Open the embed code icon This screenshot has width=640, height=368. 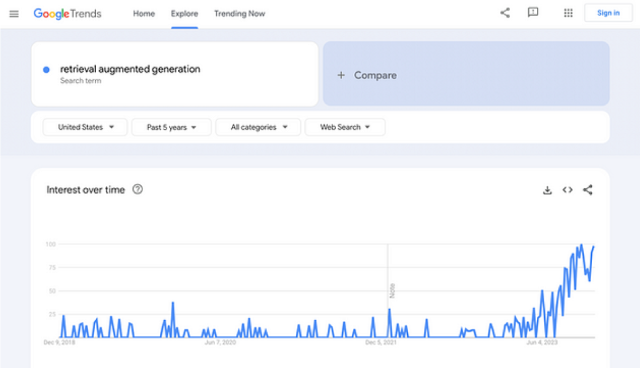click(x=567, y=190)
